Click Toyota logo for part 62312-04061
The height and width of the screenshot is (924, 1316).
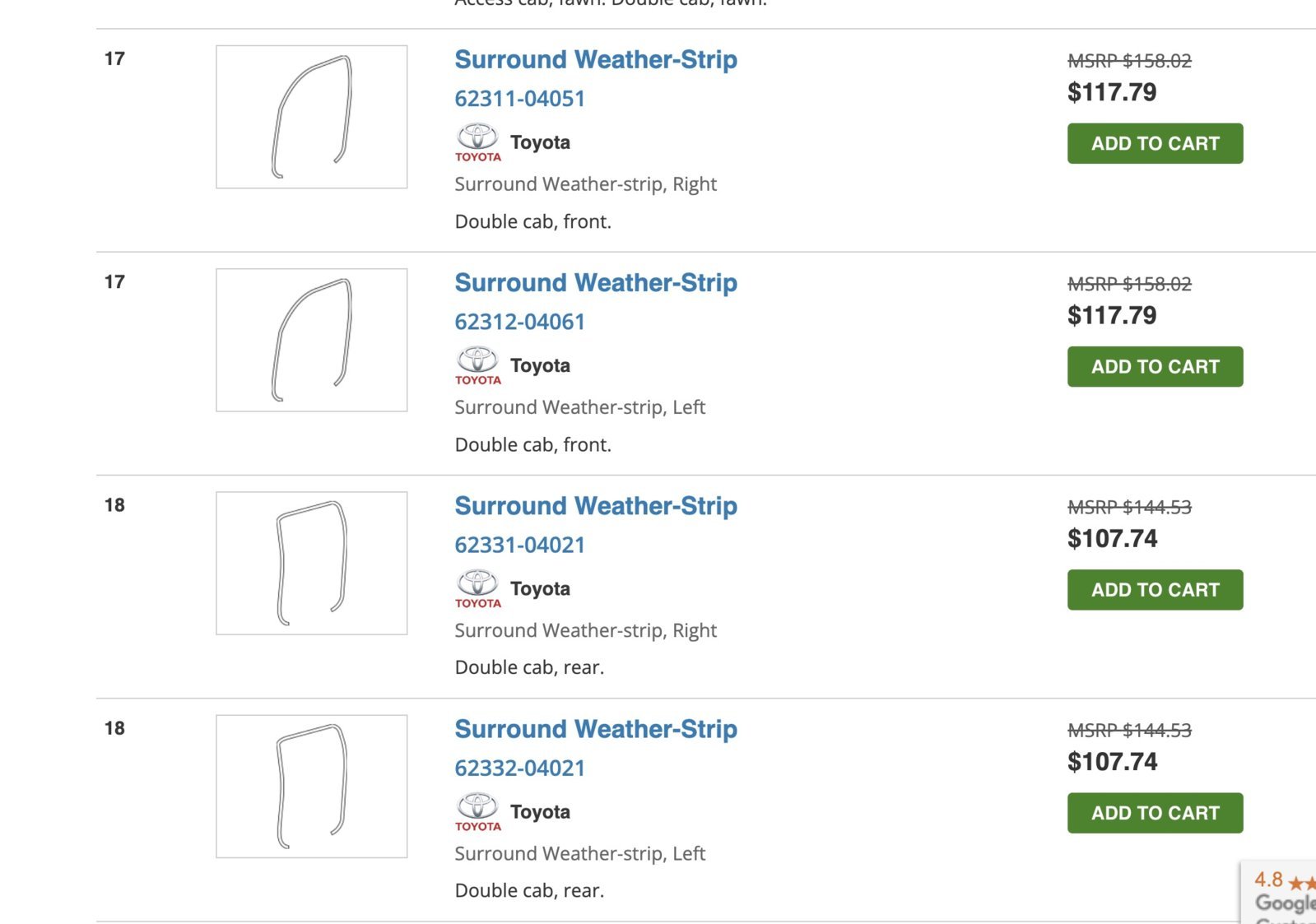coord(478,365)
